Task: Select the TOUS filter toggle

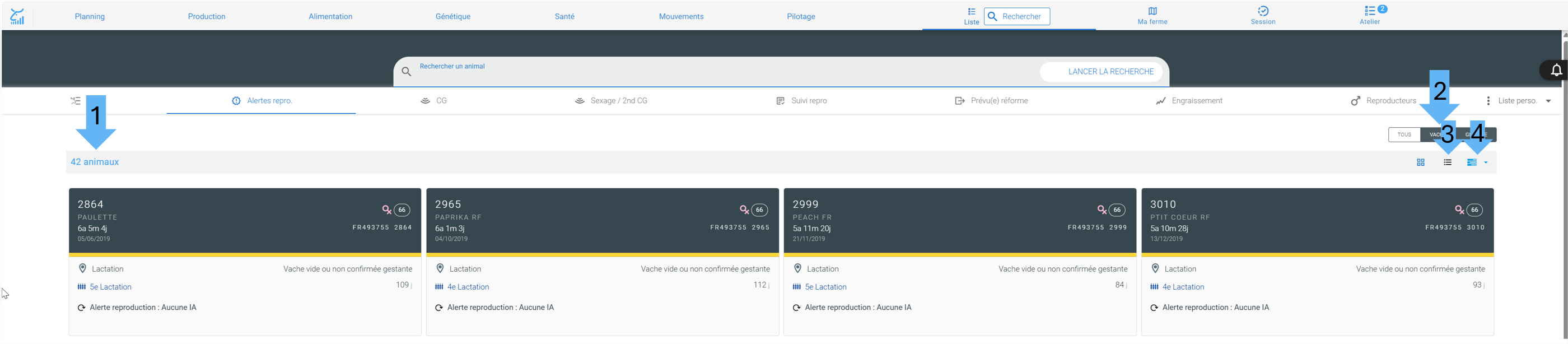Action: point(1404,134)
